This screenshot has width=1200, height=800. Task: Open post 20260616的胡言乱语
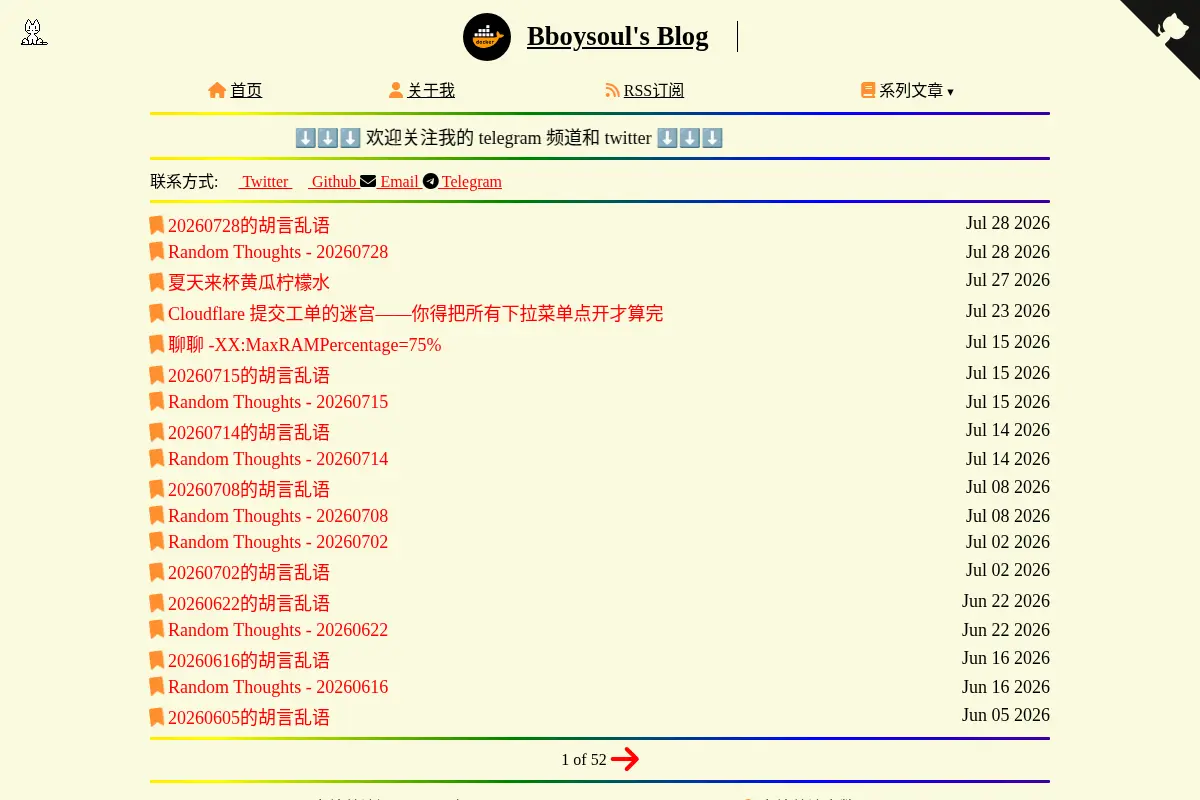(249, 660)
